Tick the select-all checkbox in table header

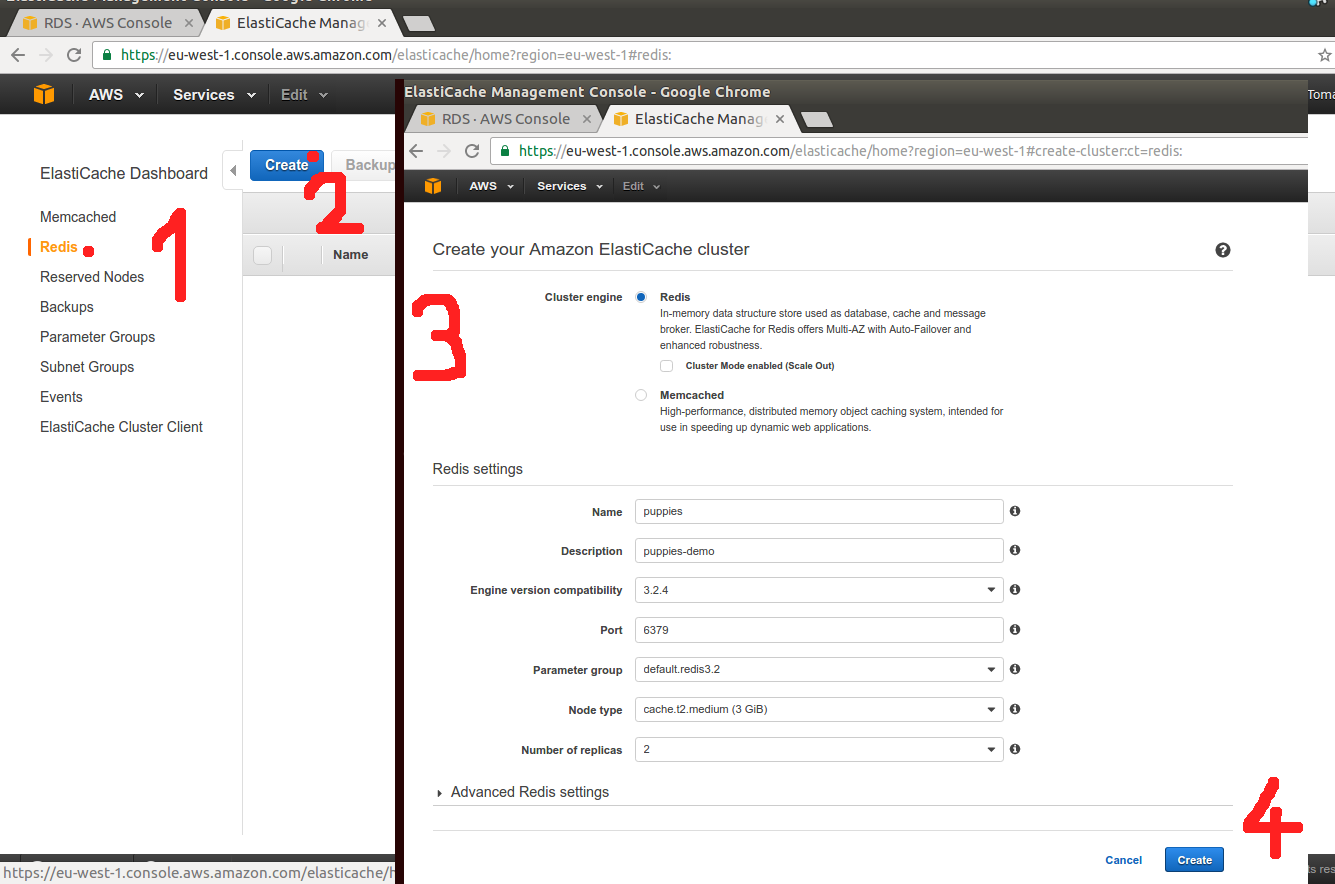[x=262, y=255]
